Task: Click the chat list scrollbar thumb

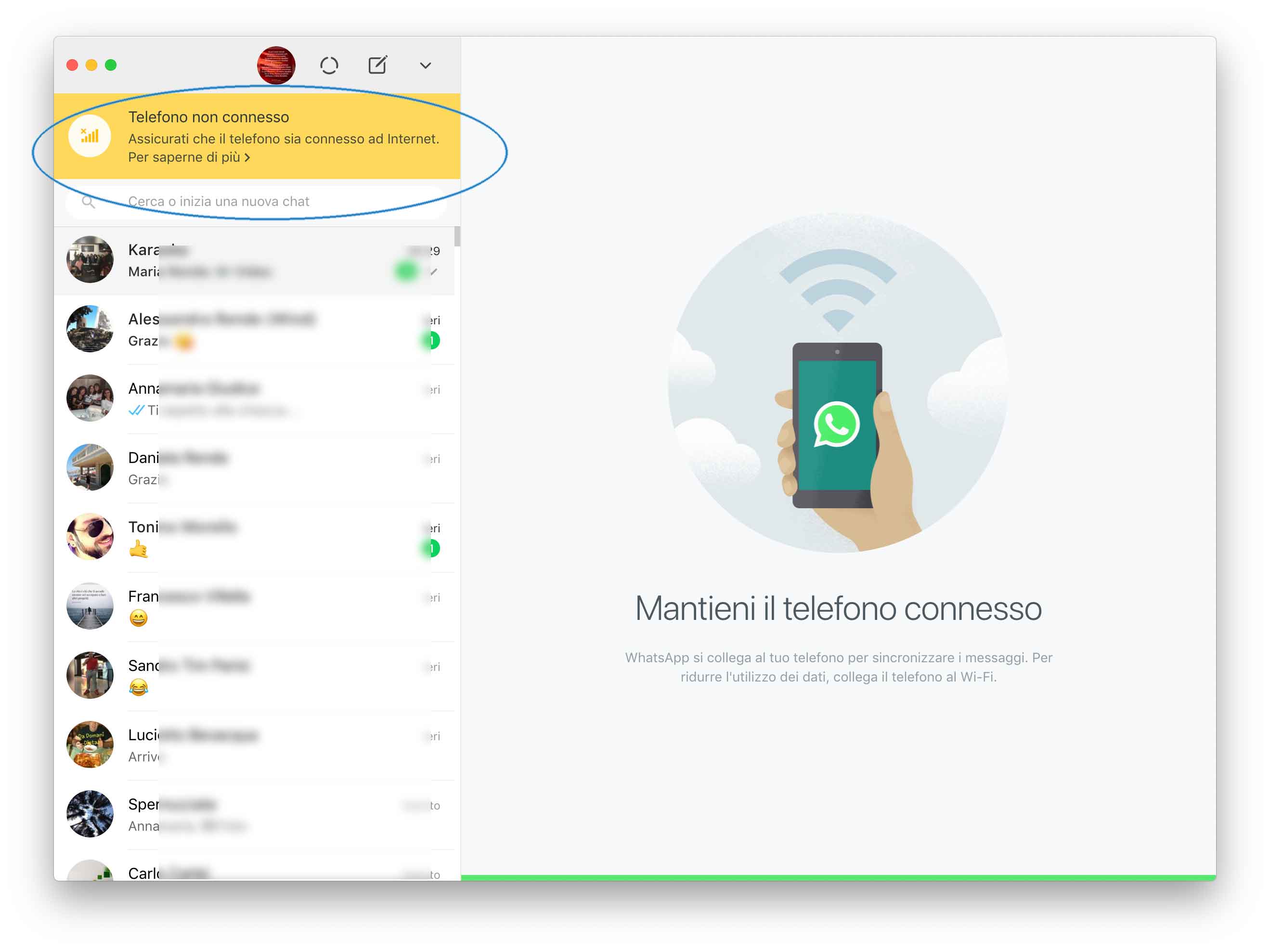Action: click(457, 236)
